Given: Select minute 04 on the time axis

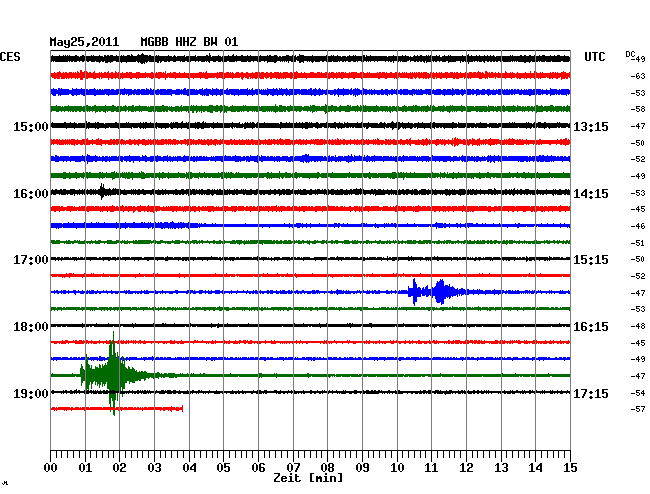Looking at the screenshot, I should click(189, 467).
